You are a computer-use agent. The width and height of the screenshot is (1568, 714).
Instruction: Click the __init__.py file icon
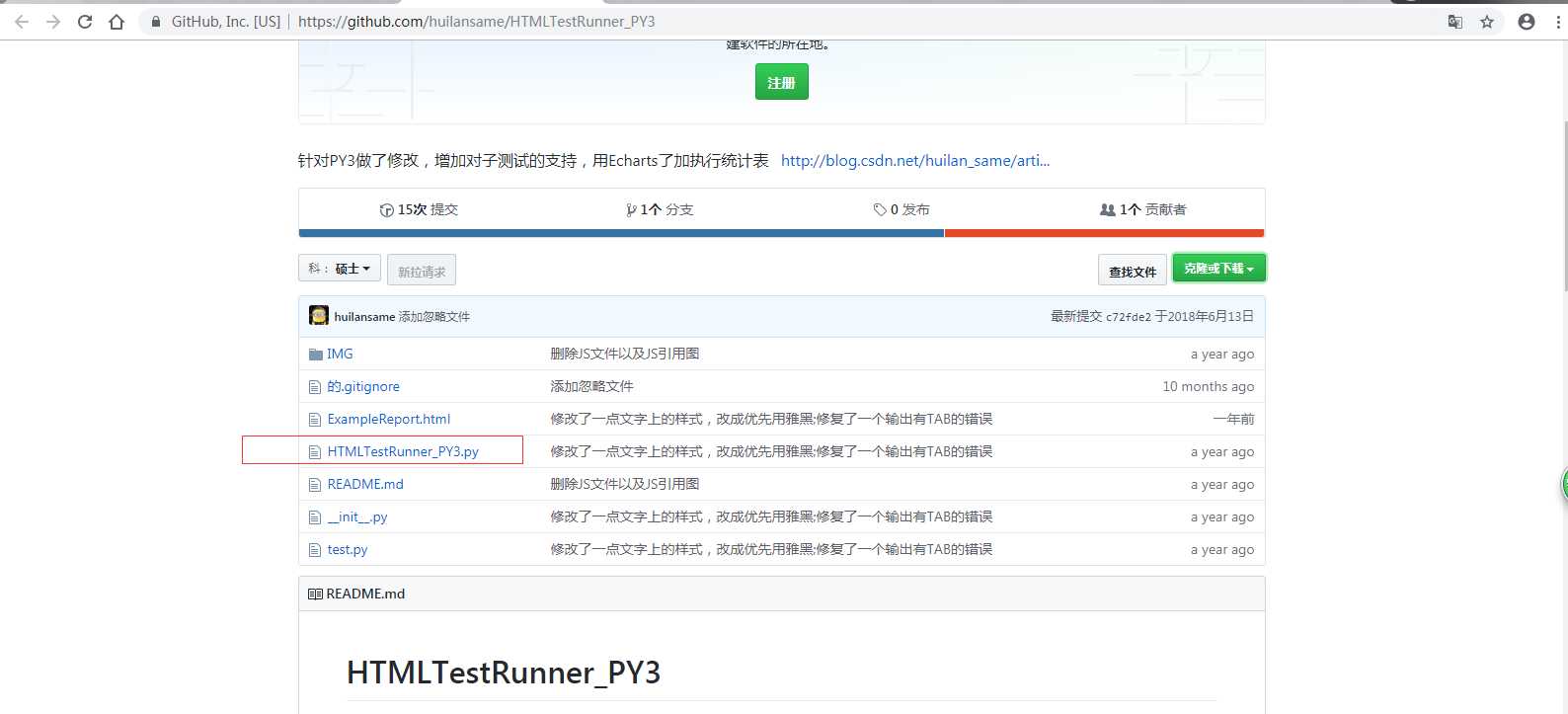point(315,517)
